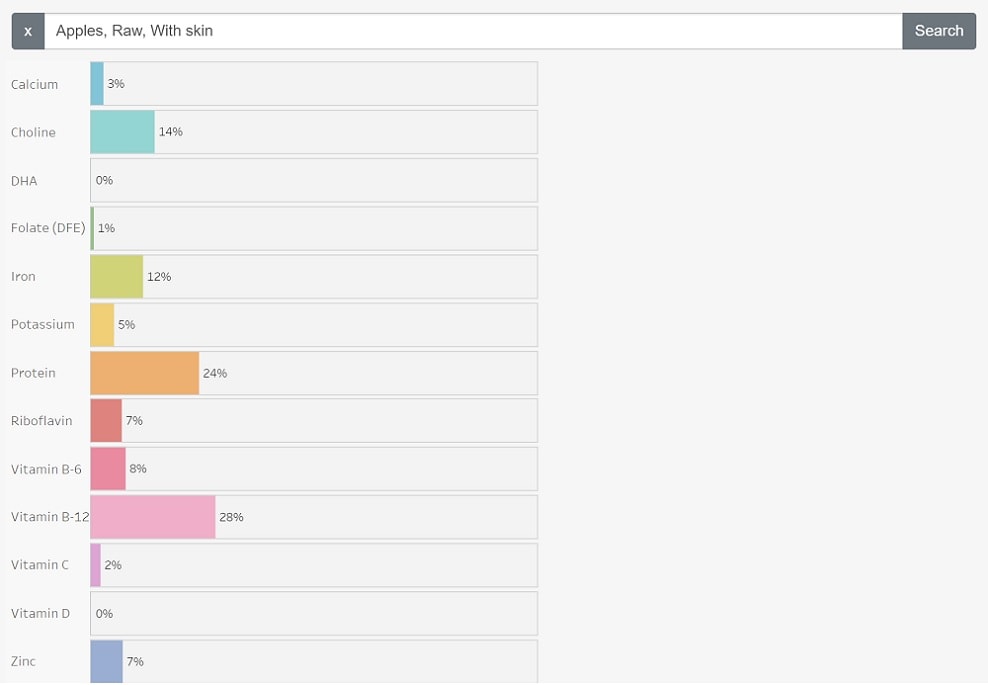988x685 pixels.
Task: Select the pink Vitamin B-12 28% bar
Action: [x=153, y=517]
